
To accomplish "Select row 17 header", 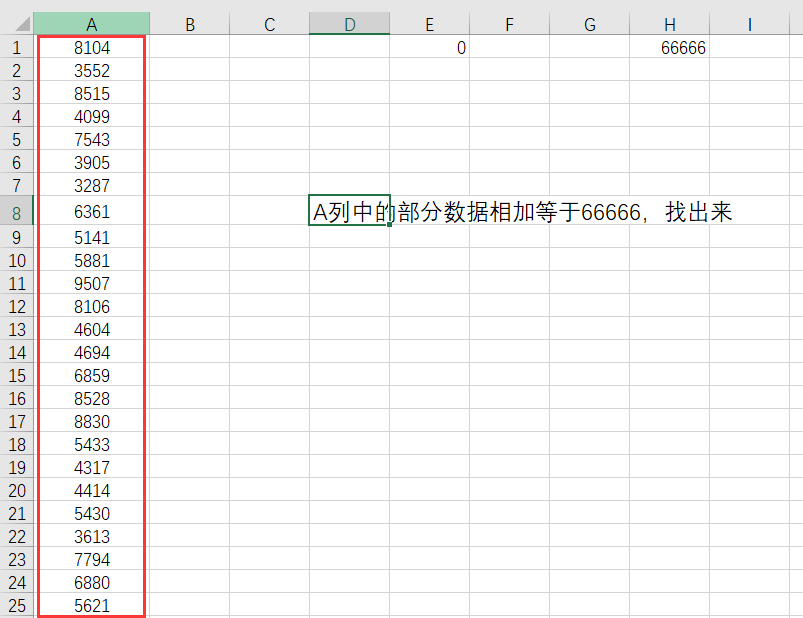I will point(16,421).
